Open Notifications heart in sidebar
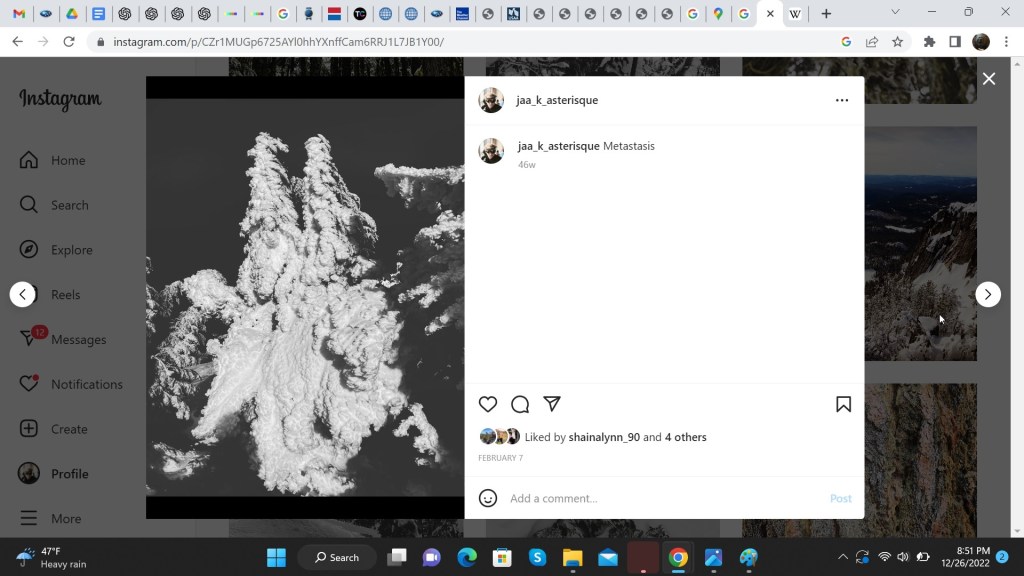The width and height of the screenshot is (1024, 576). [x=85, y=384]
